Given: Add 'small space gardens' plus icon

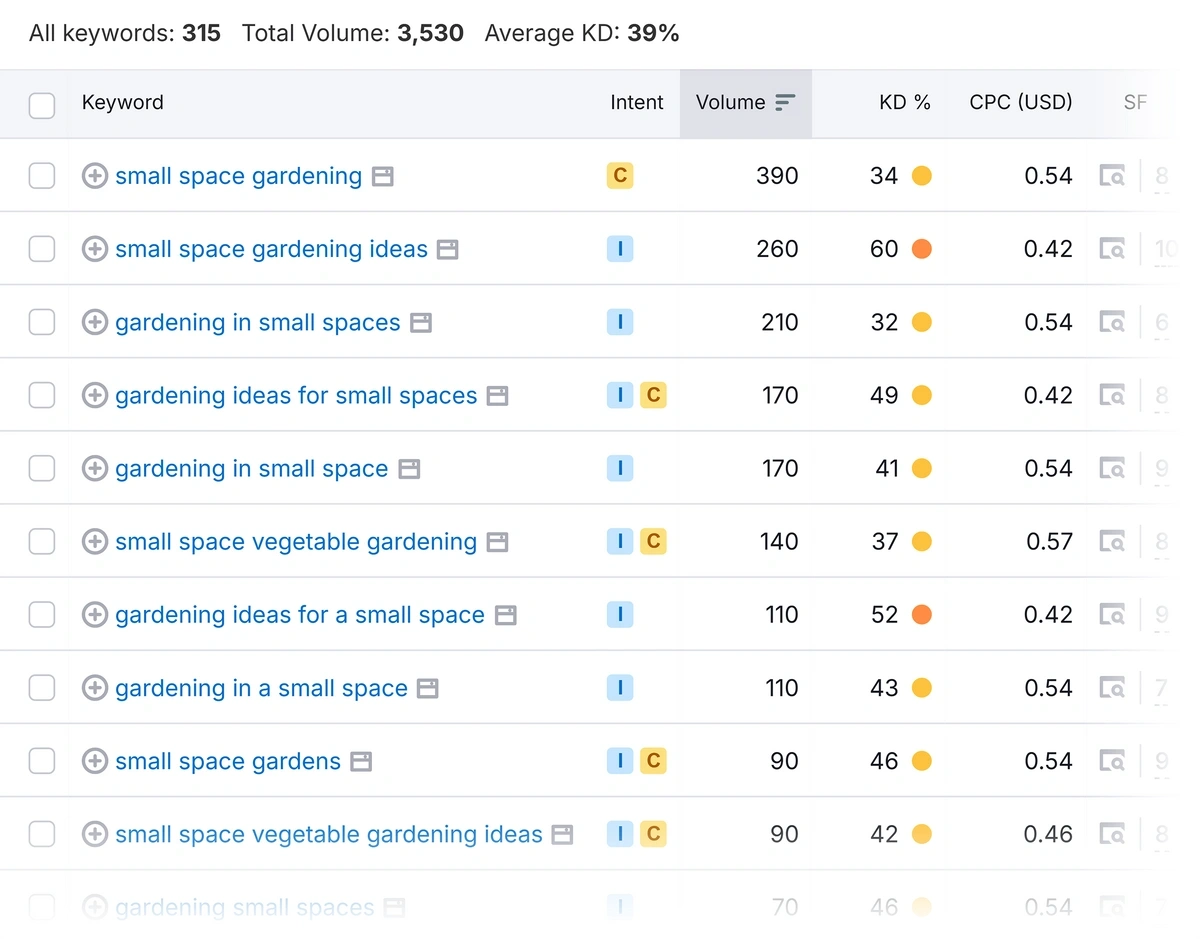Looking at the screenshot, I should (x=94, y=761).
